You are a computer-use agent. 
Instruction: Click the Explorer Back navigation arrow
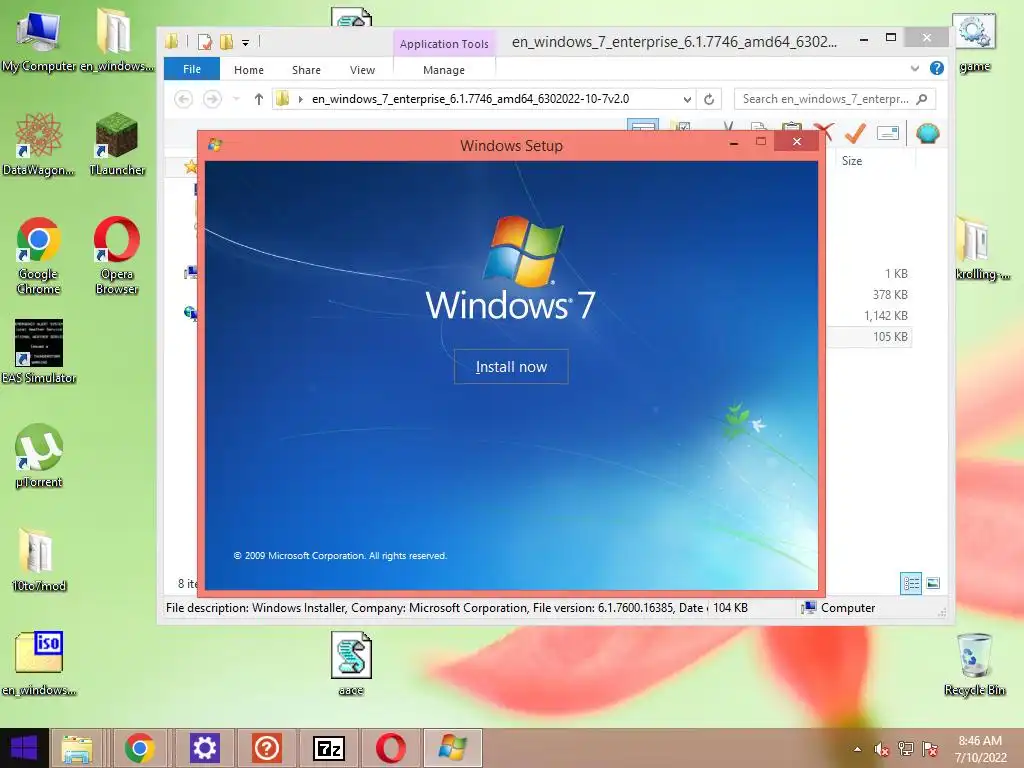[x=184, y=99]
